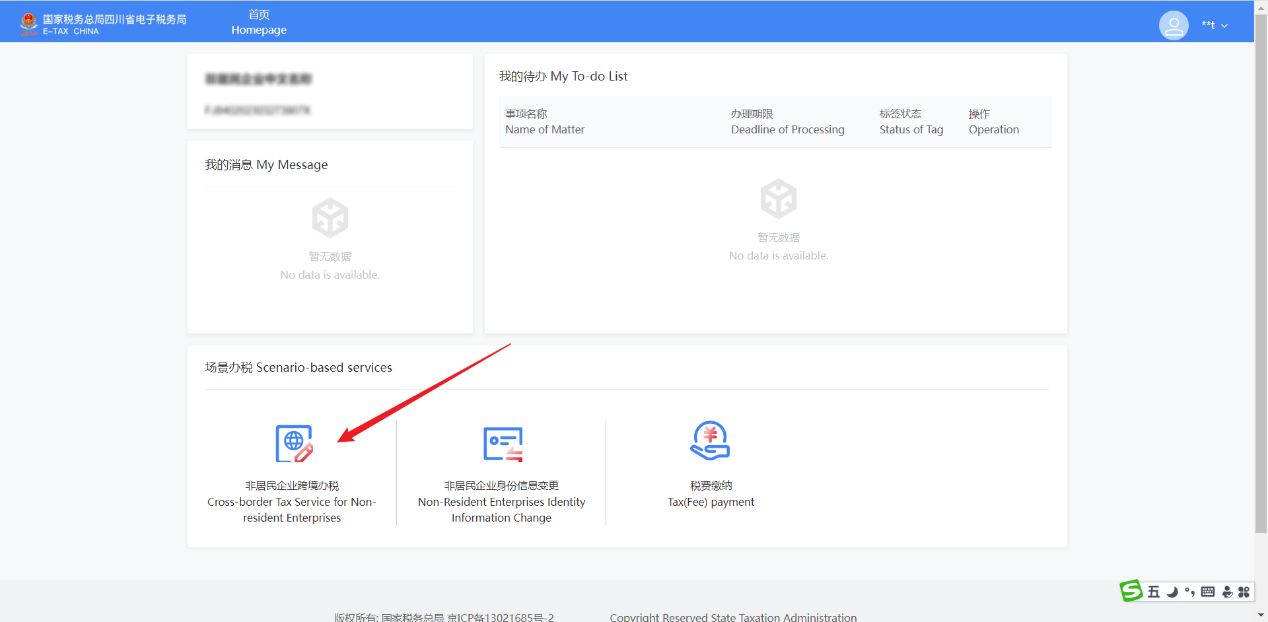Expand the account dropdown chevron

pos(1224,26)
